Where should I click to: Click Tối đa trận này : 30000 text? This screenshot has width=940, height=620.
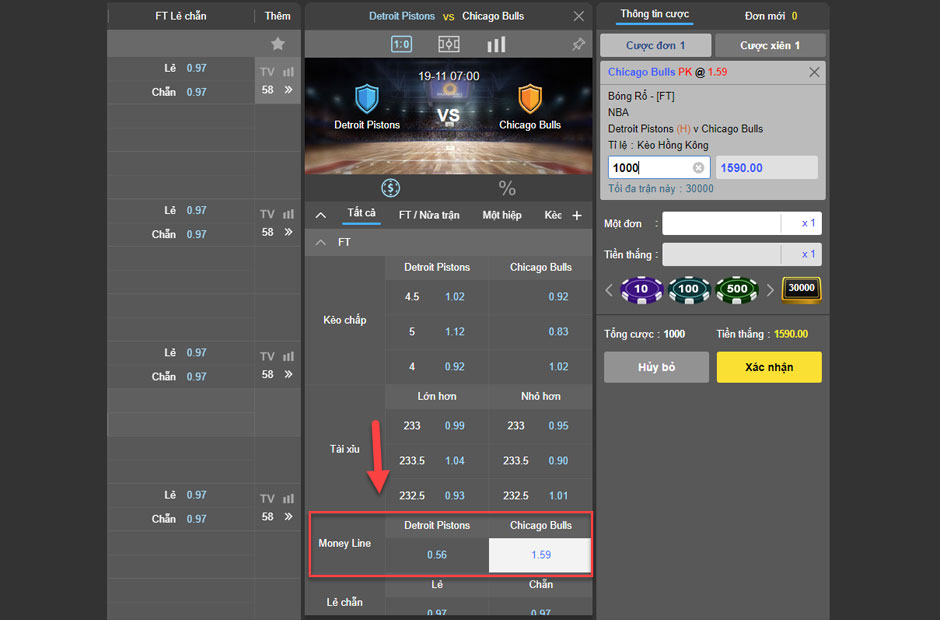(661, 188)
